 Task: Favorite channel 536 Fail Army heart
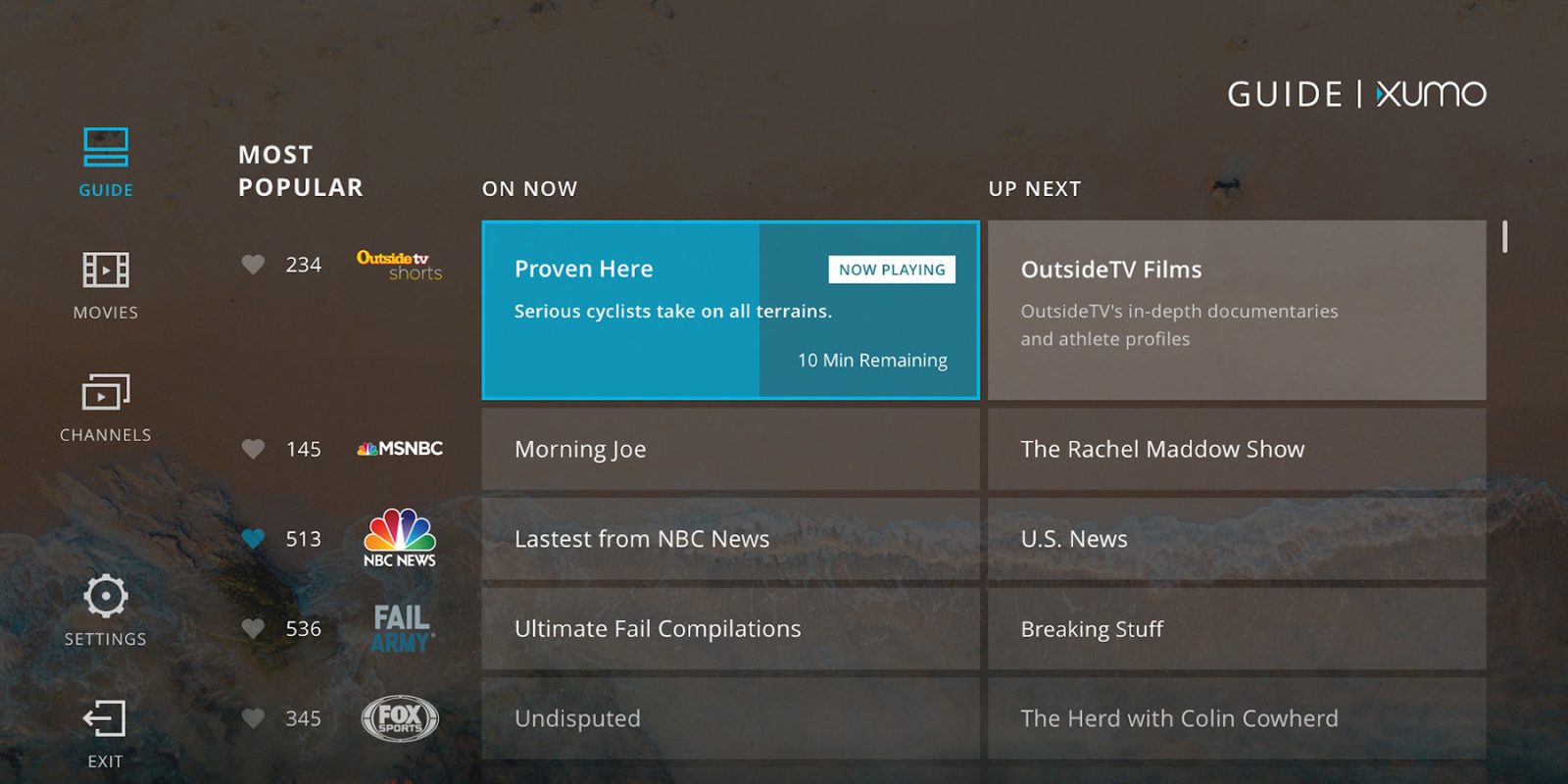tap(253, 628)
